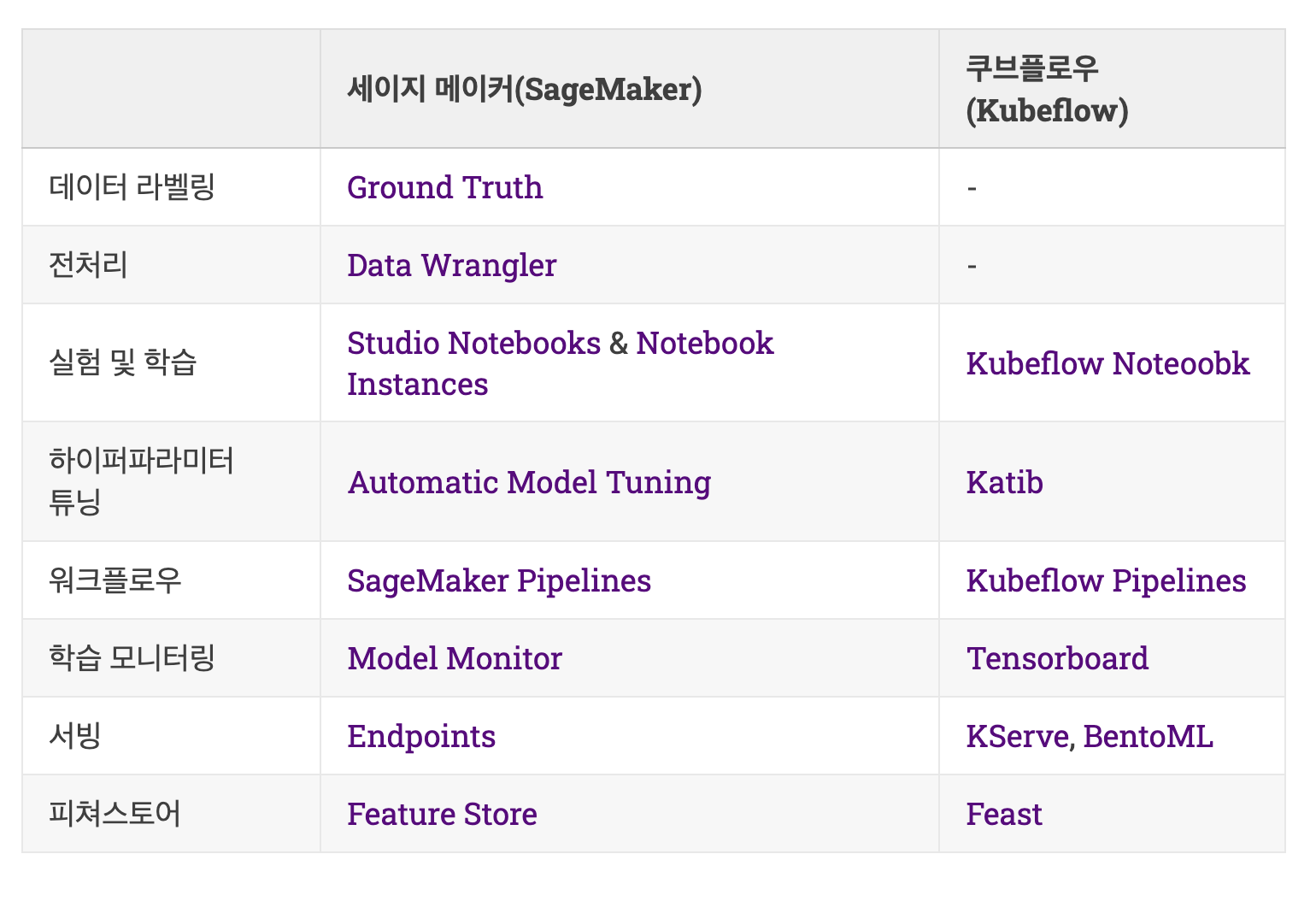Open the KServe, BentoML link
This screenshot has height=901, width=1316.
1090,736
